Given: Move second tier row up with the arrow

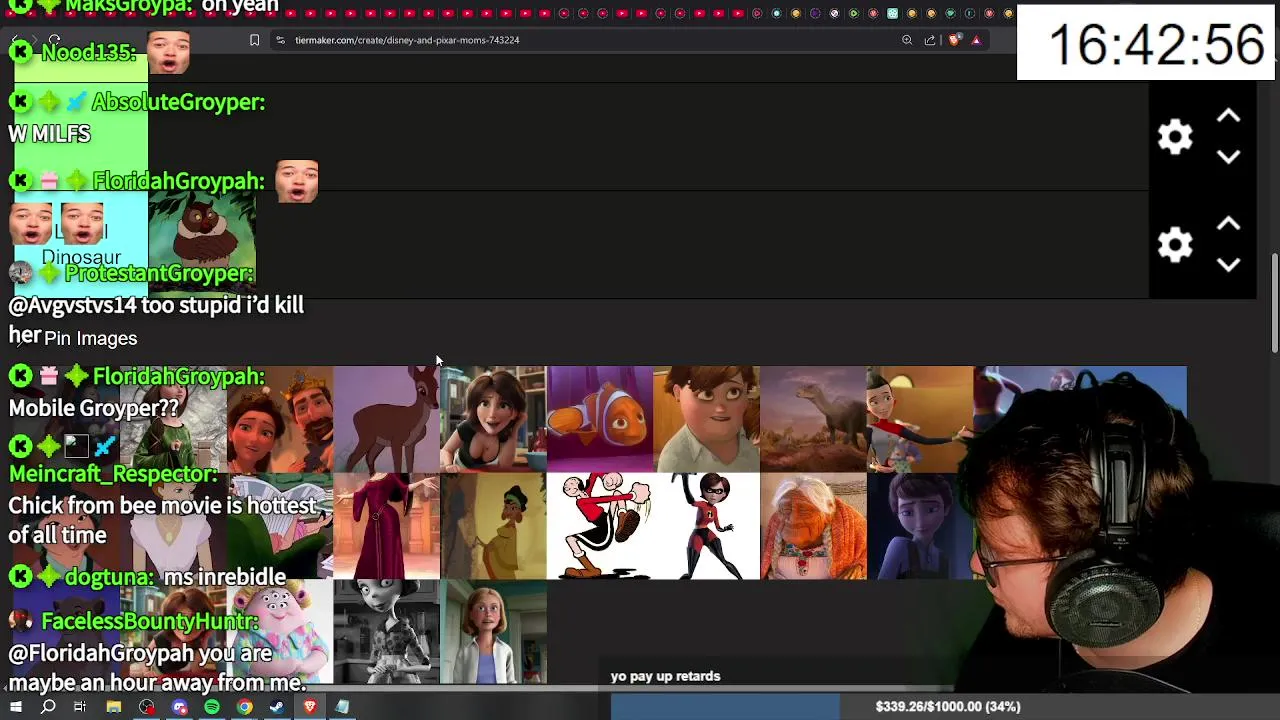Looking at the screenshot, I should [x=1229, y=225].
